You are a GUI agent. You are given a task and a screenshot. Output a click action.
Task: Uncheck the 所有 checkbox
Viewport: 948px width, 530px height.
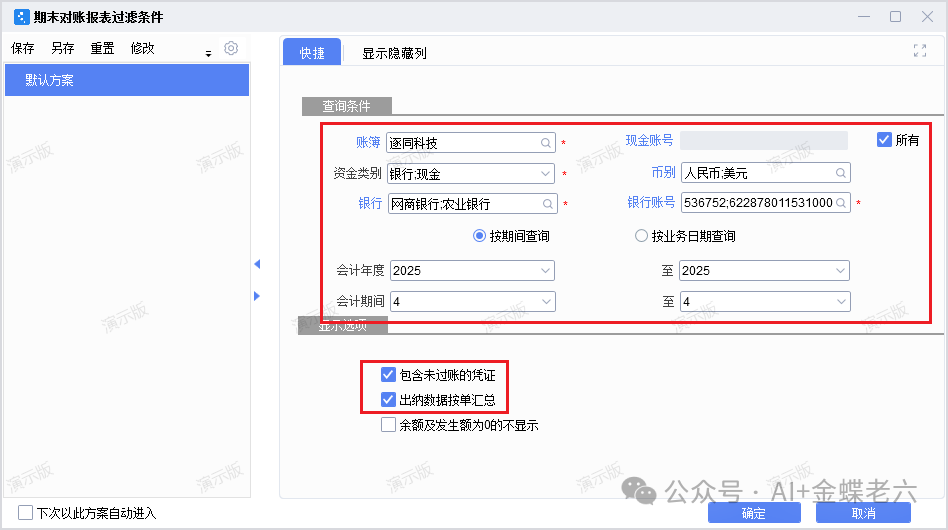point(884,140)
